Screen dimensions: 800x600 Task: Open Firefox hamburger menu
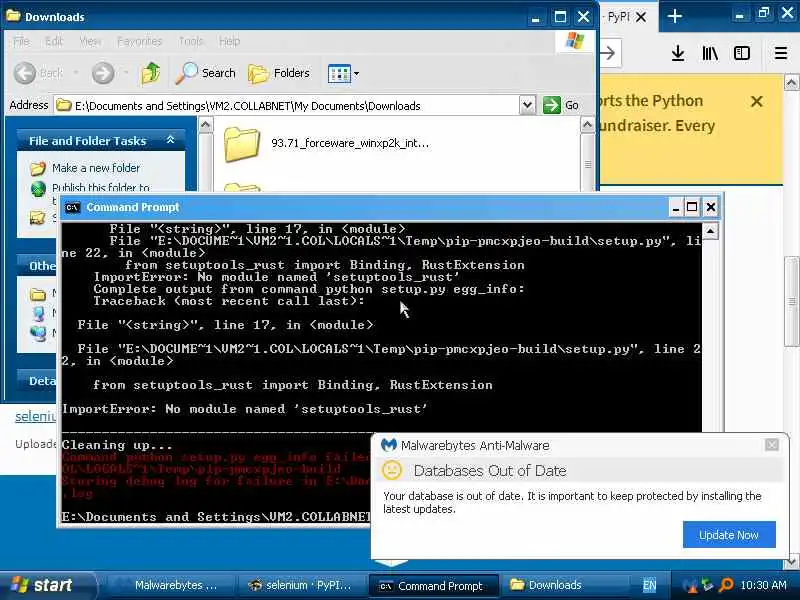(781, 53)
